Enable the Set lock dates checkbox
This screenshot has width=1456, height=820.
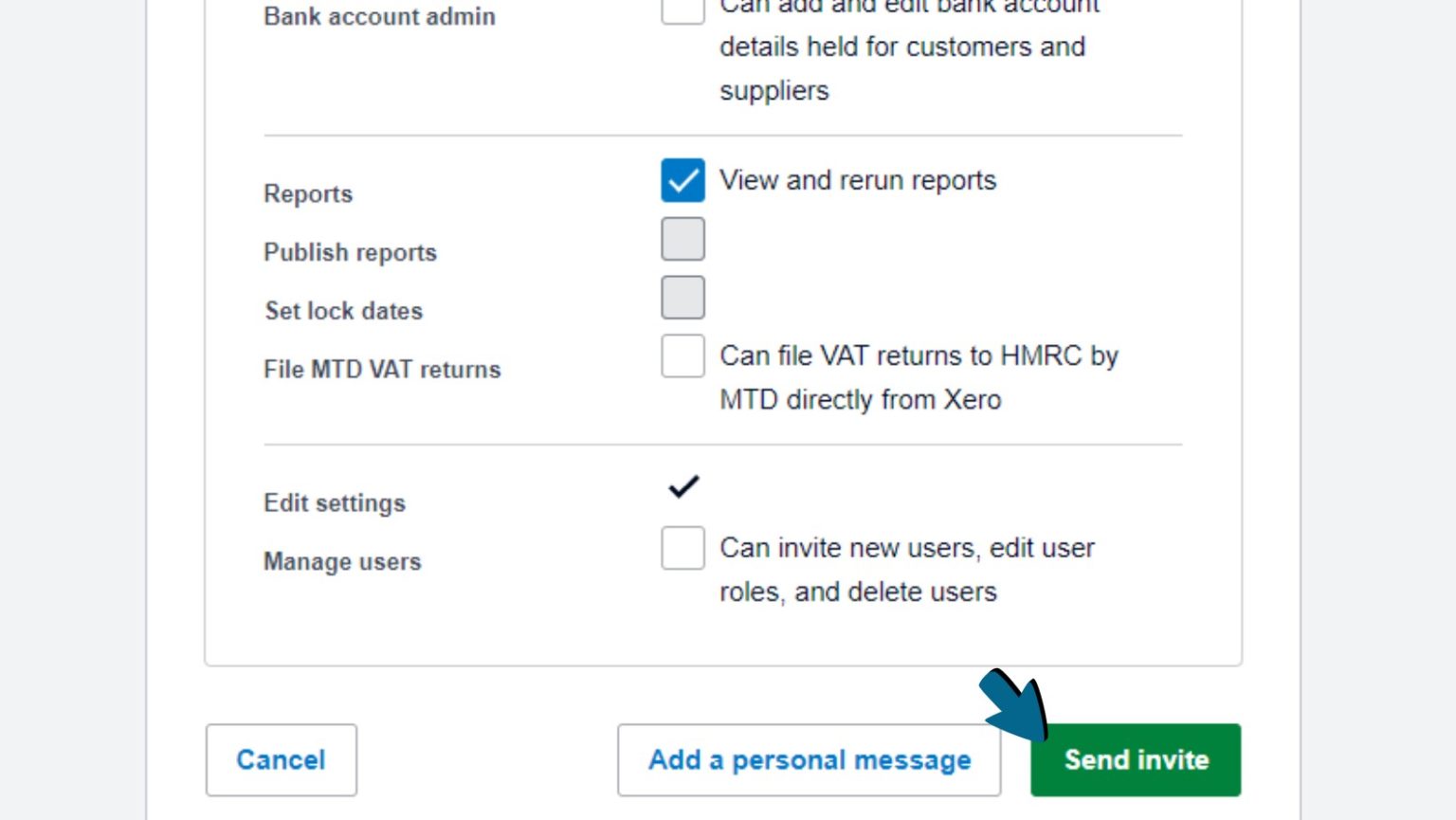(x=682, y=297)
